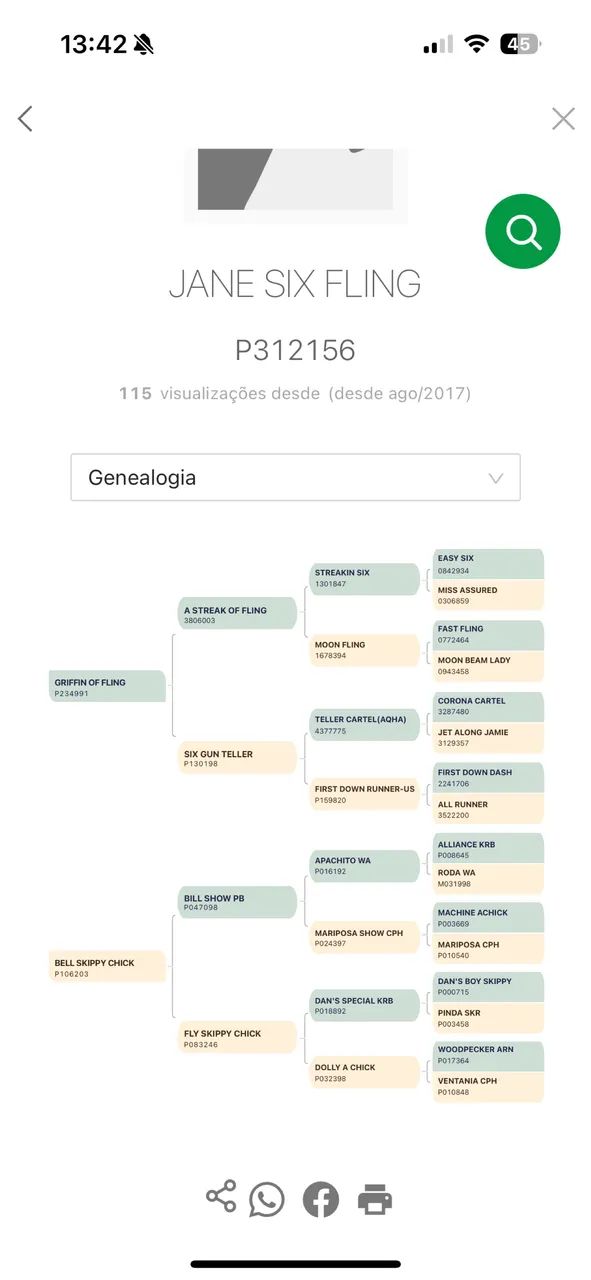The height and width of the screenshot is (1280, 591).
Task: Tap the horse photo thumbnail at the top
Action: [295, 180]
